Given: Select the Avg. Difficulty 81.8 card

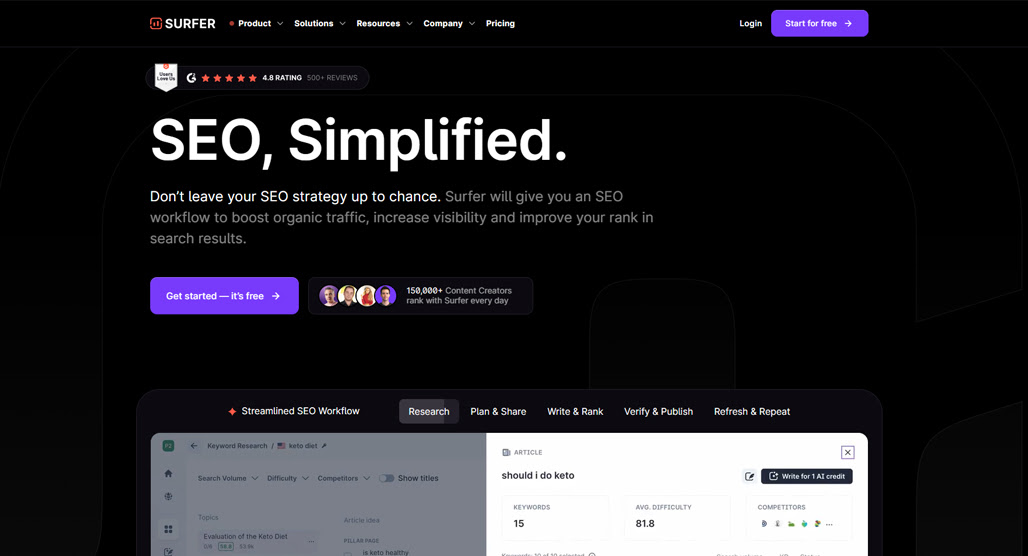Looking at the screenshot, I should [x=677, y=517].
